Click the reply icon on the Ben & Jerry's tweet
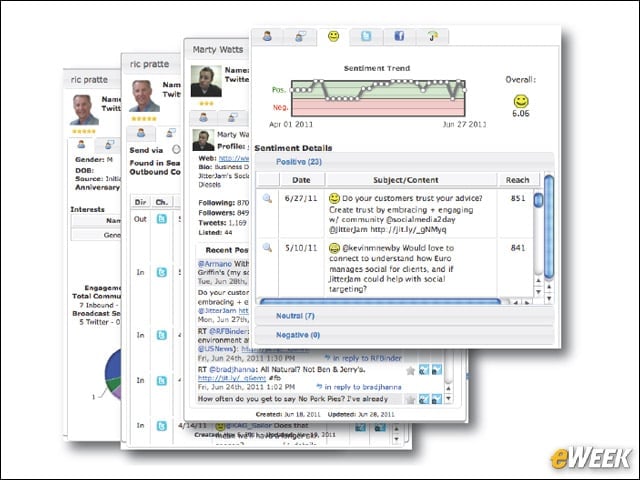Image resolution: width=640 pixels, height=480 pixels. tap(424, 370)
